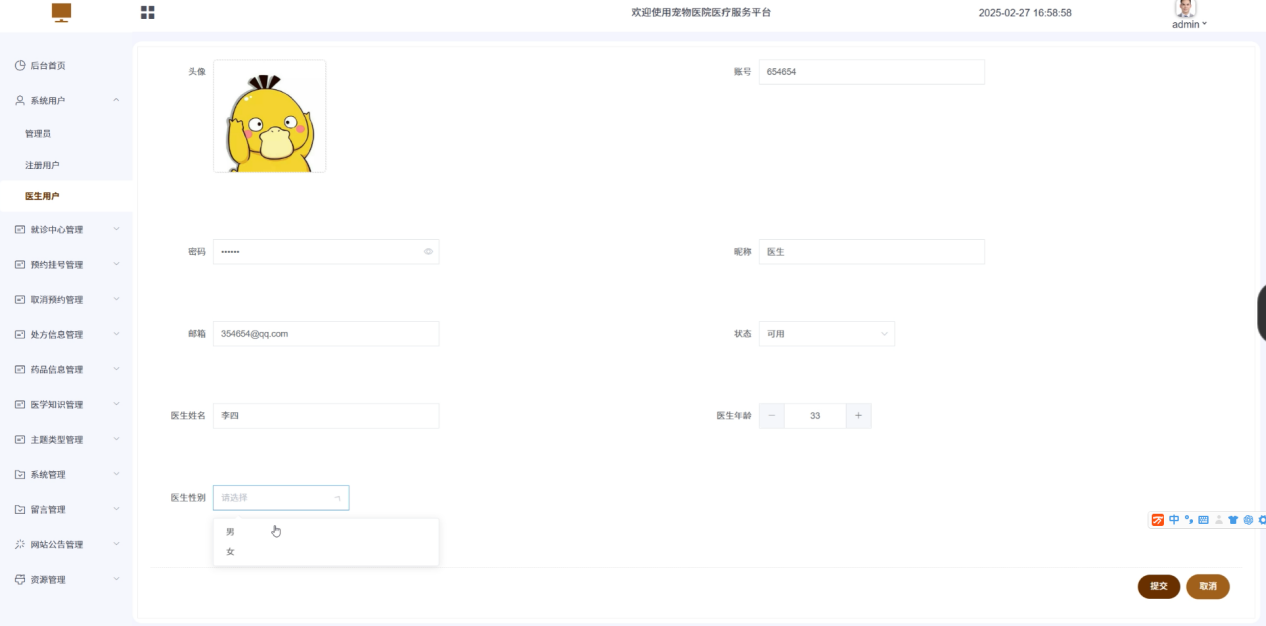Click the 取消 cancel button
Screen dimensions: 1266x626
1208,587
